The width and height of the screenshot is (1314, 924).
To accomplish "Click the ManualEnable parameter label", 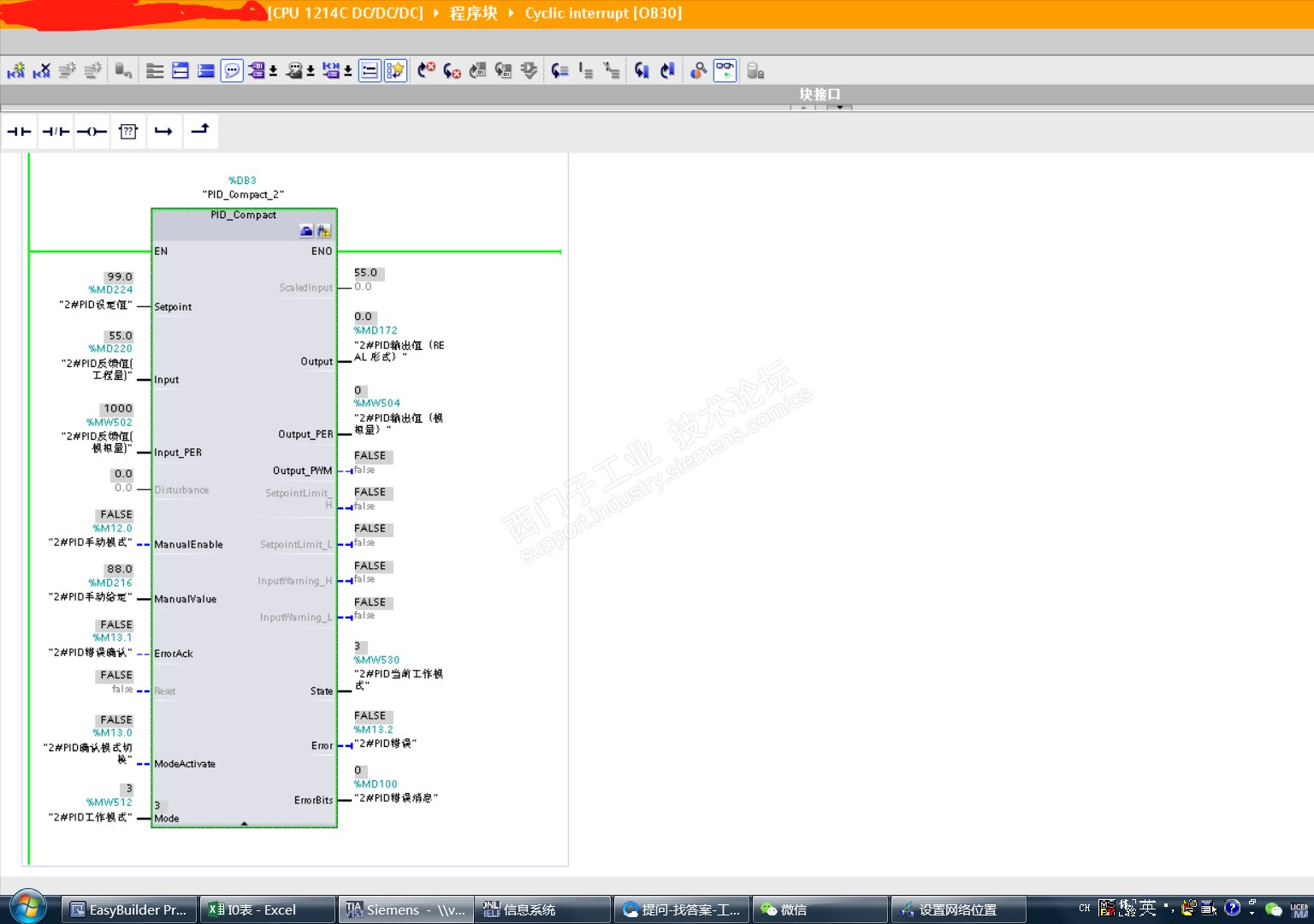I will pos(188,544).
